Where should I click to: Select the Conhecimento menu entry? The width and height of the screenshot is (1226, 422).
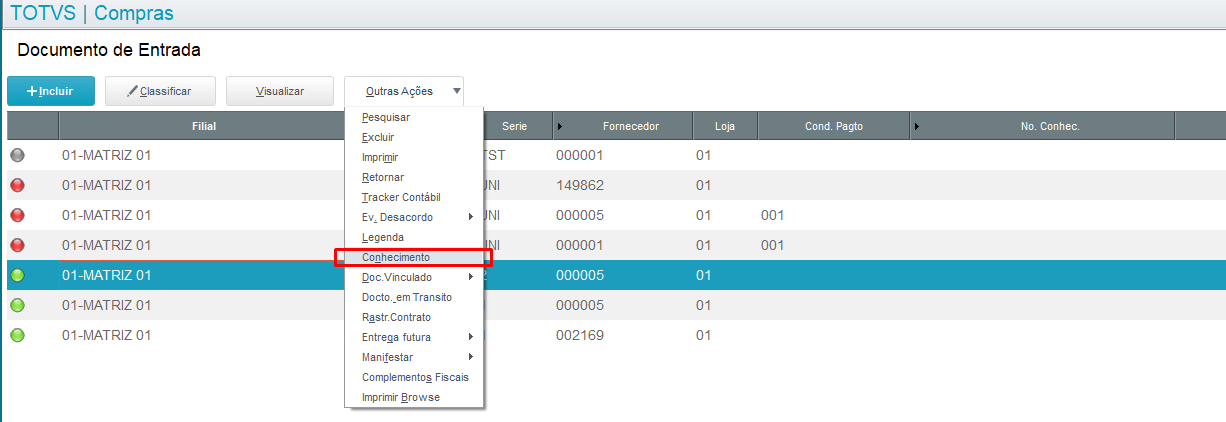tap(414, 257)
